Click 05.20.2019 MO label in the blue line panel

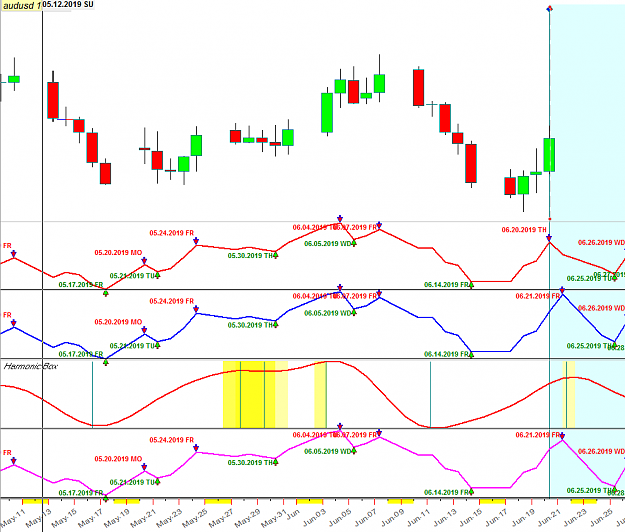pos(118,322)
